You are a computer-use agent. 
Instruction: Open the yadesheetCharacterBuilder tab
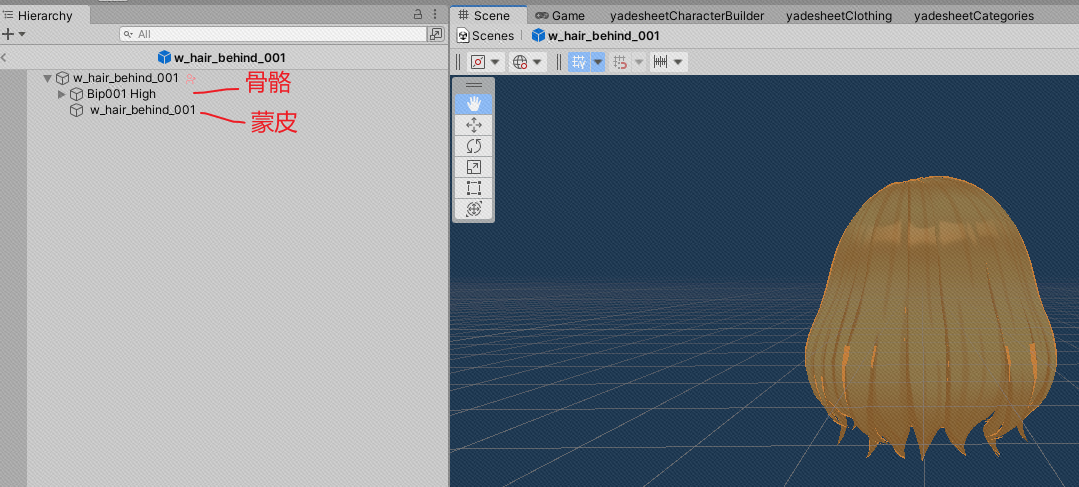(x=687, y=16)
